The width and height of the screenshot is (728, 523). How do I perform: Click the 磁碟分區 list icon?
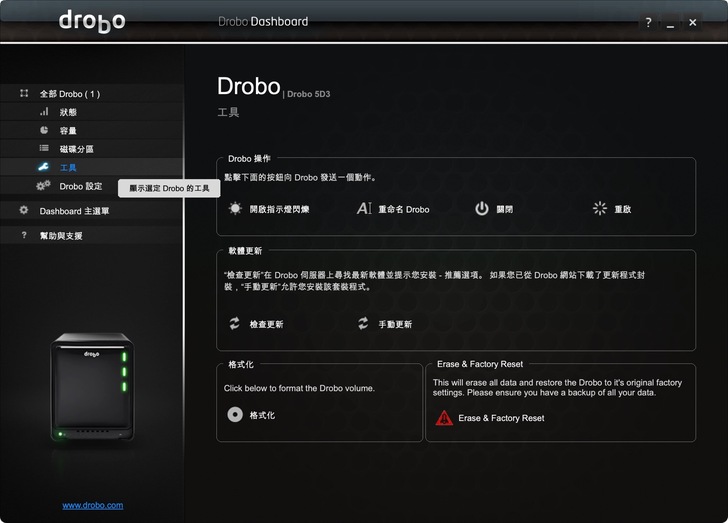click(x=44, y=148)
